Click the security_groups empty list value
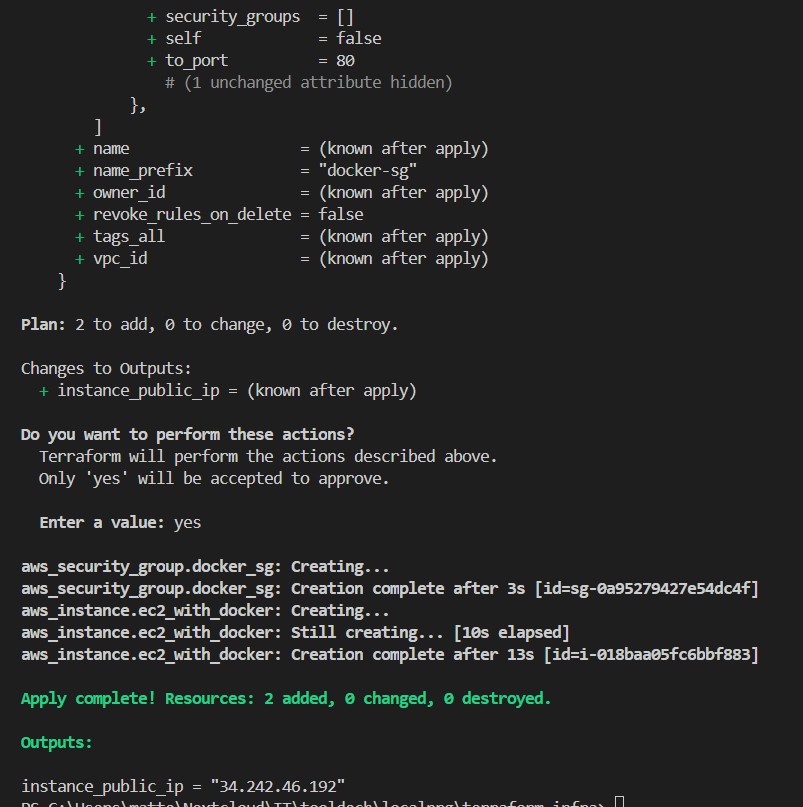 tap(345, 17)
